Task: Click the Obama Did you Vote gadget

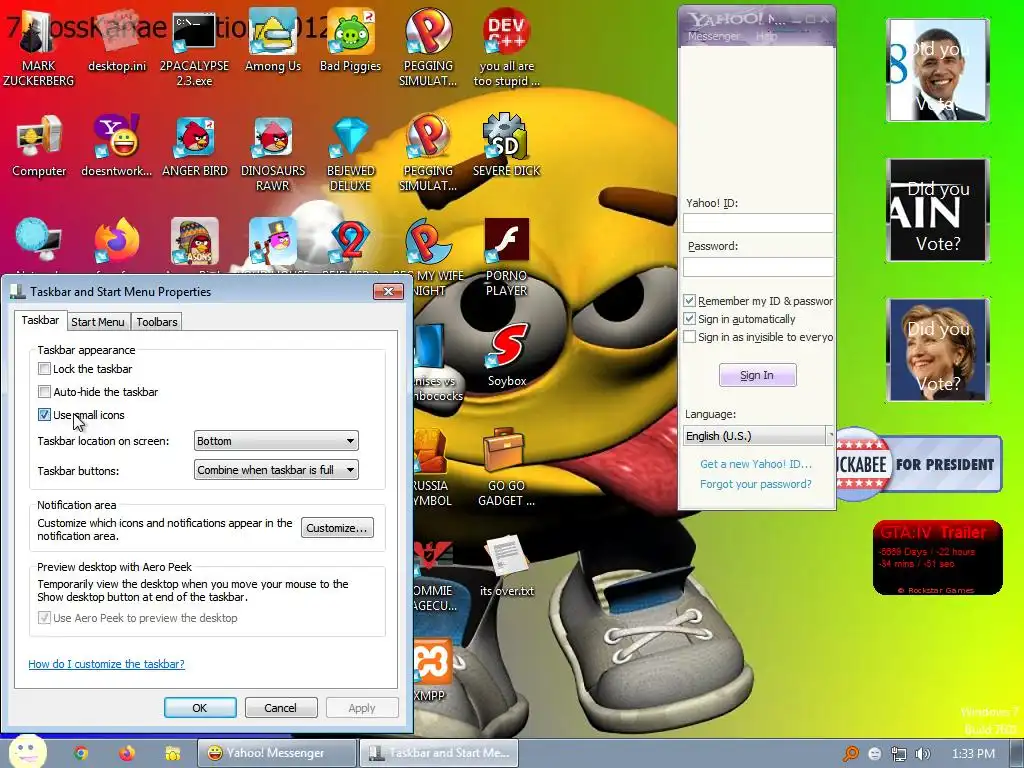Action: click(938, 70)
